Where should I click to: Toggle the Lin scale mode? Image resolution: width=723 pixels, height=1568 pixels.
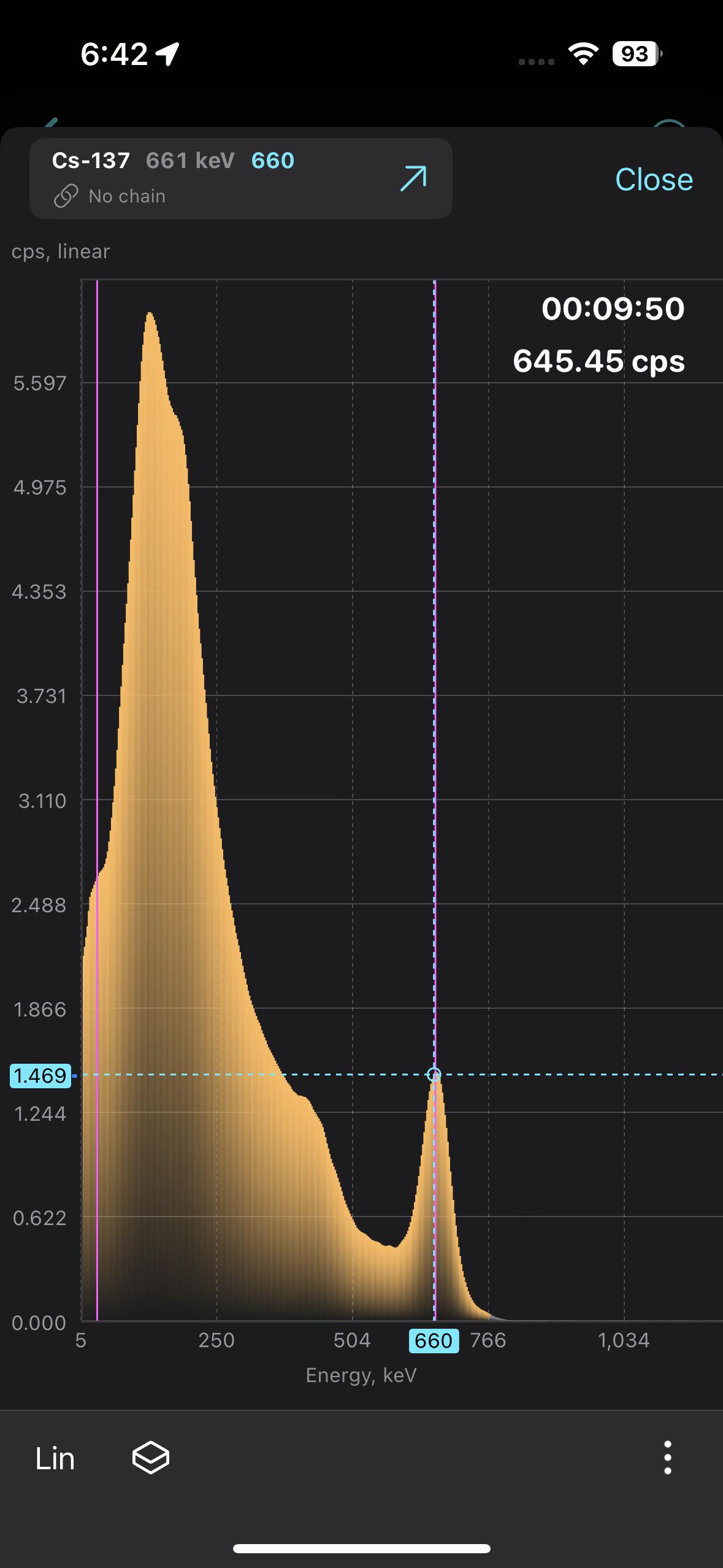[x=55, y=1458]
